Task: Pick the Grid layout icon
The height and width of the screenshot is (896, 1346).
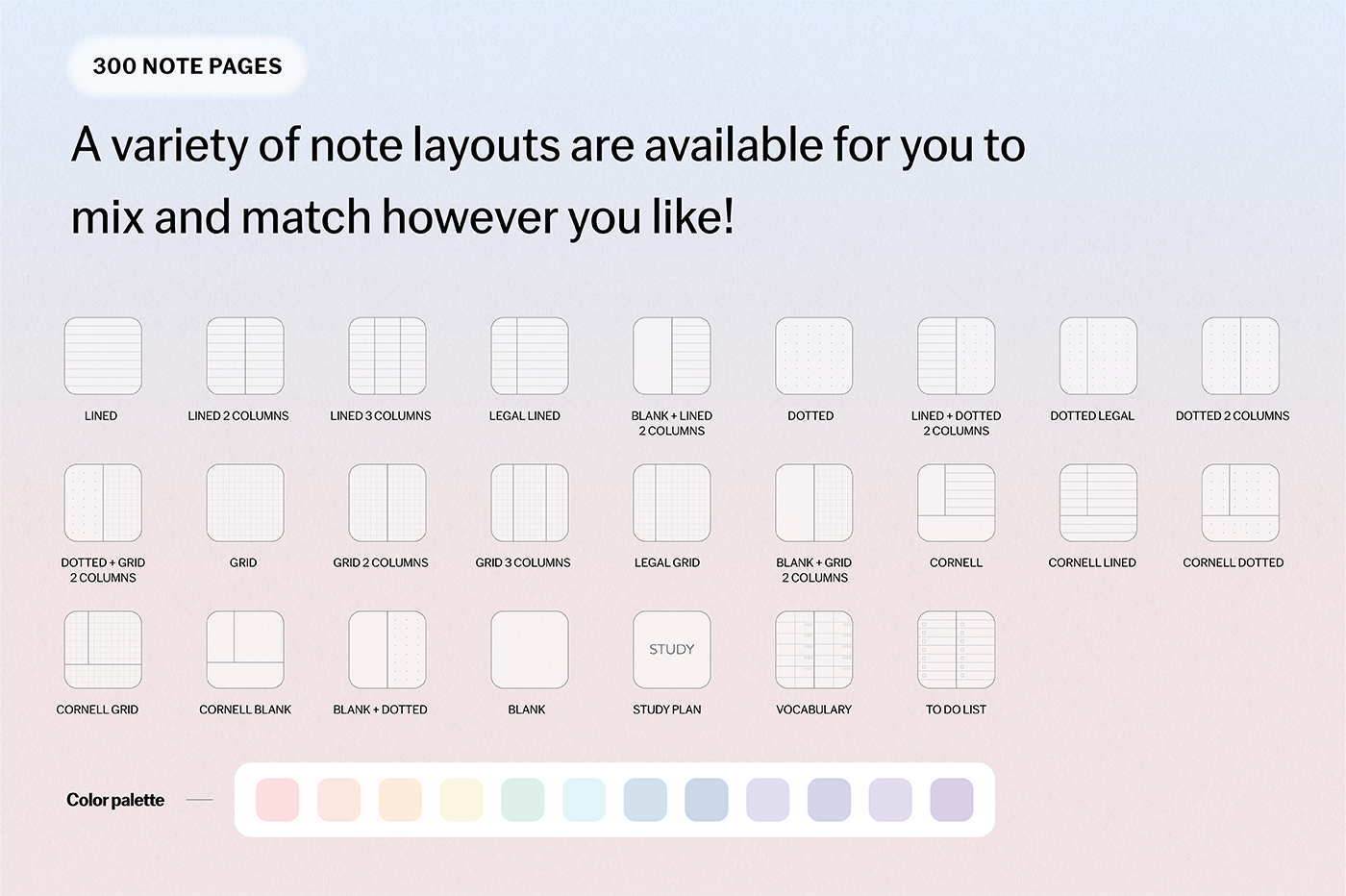Action: click(245, 504)
